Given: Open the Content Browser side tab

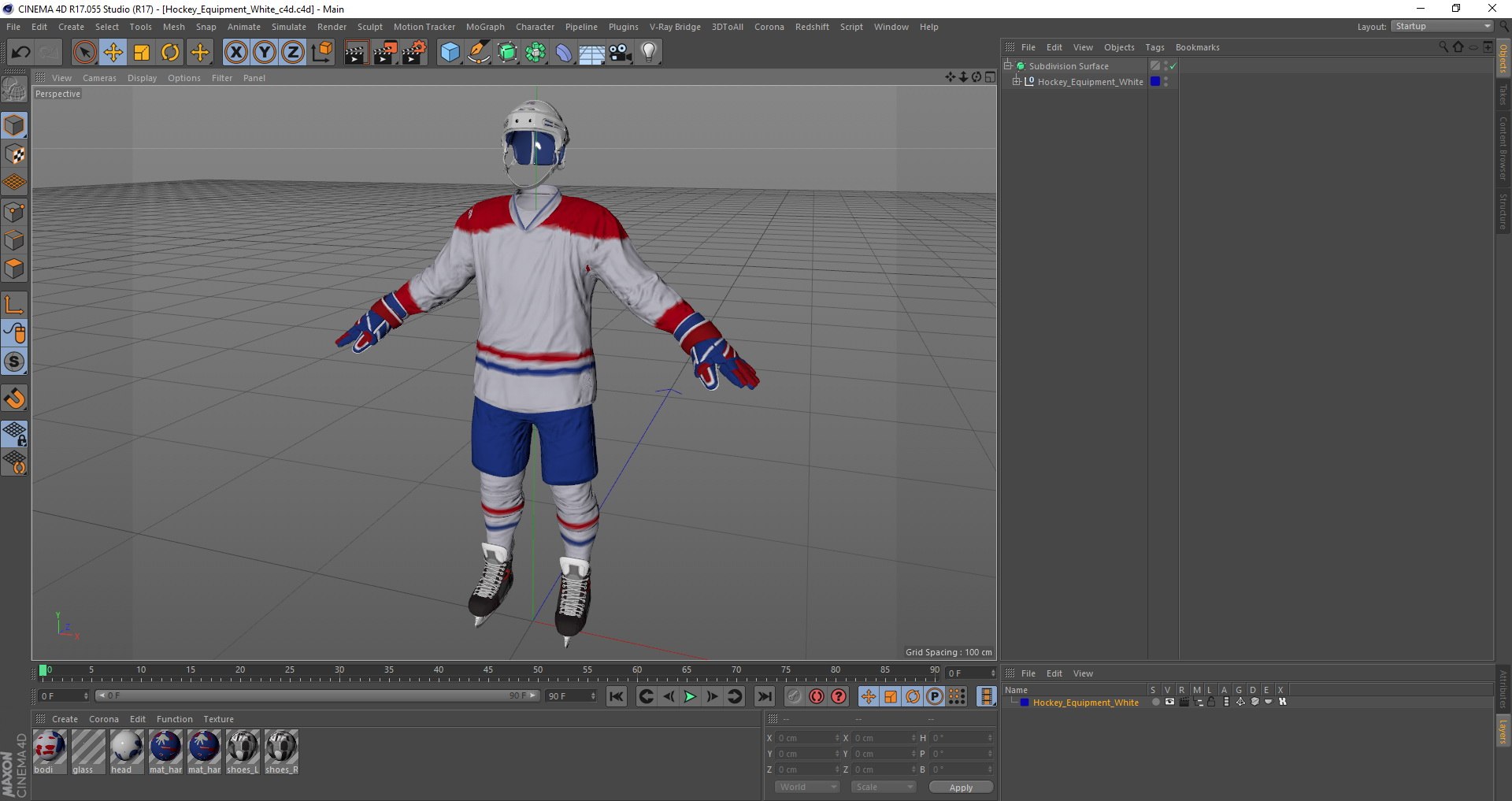Looking at the screenshot, I should tap(1503, 148).
